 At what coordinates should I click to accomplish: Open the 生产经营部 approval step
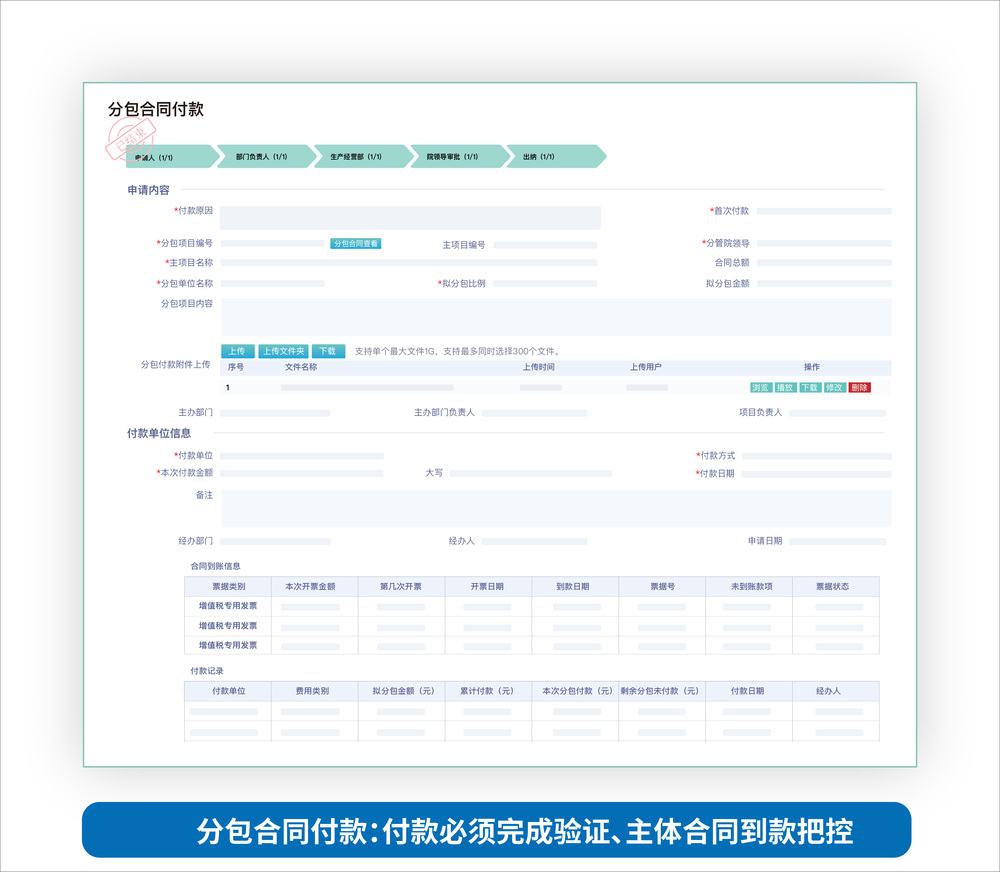pyautogui.click(x=357, y=157)
